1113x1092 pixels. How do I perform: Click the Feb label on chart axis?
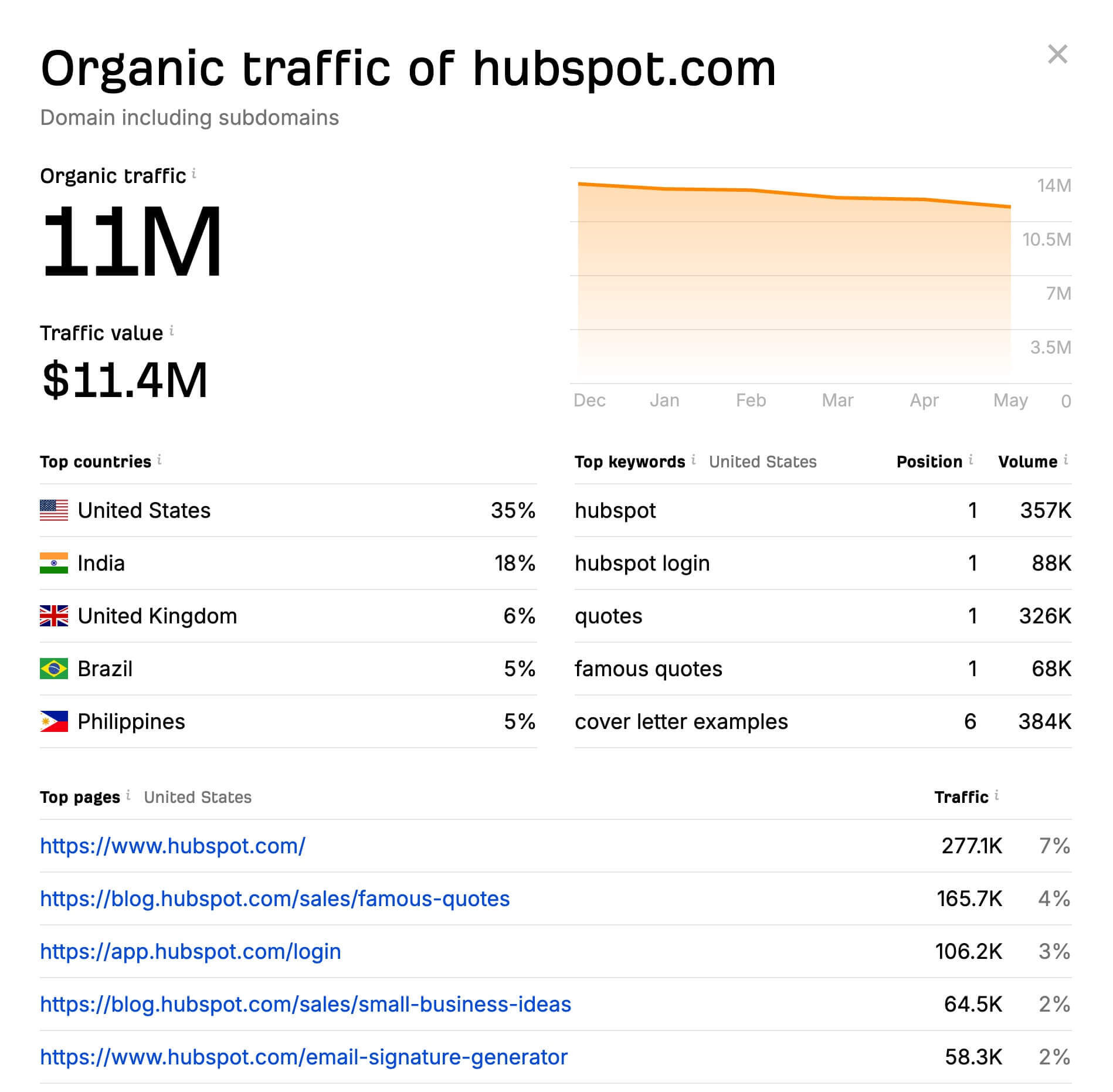coord(751,401)
